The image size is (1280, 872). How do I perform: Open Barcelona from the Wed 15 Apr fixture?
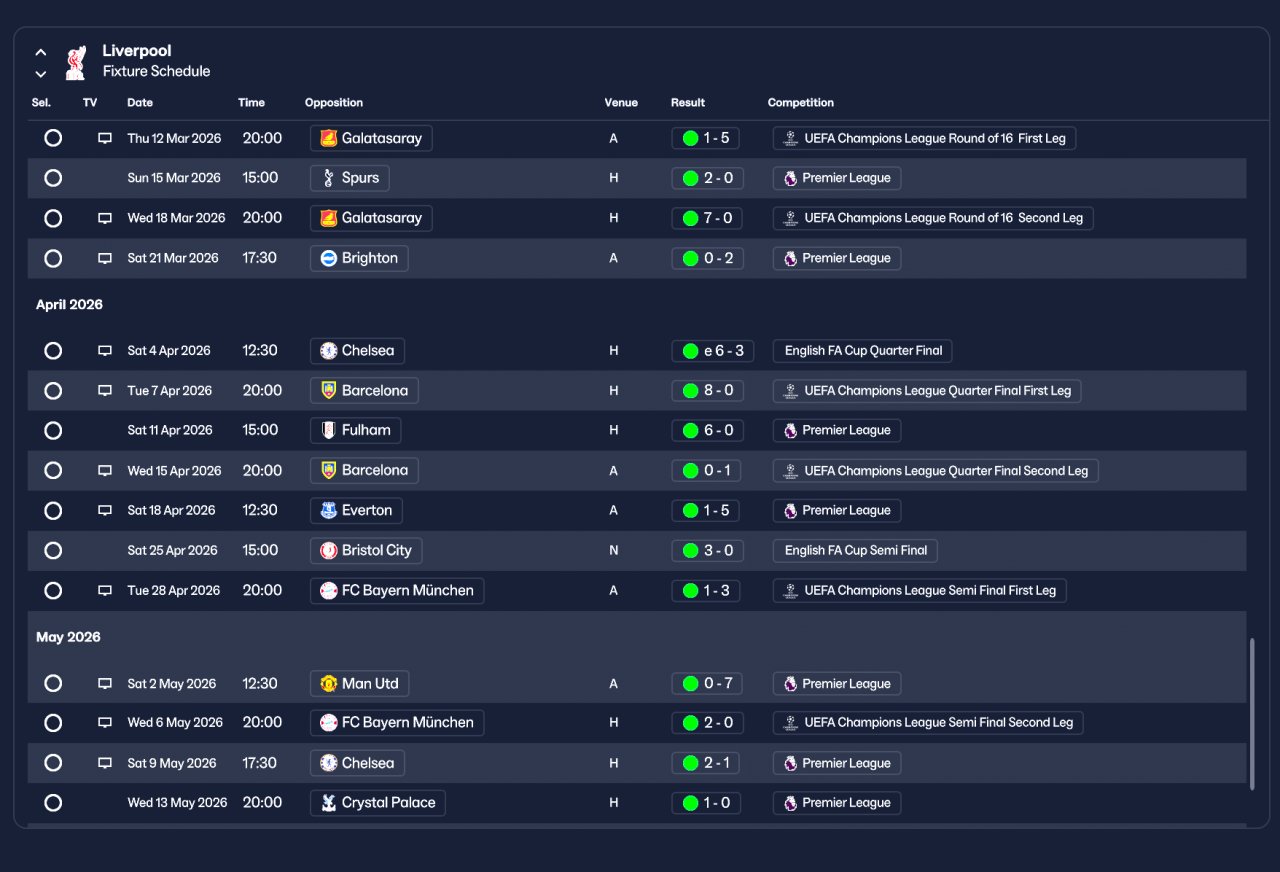pos(364,471)
